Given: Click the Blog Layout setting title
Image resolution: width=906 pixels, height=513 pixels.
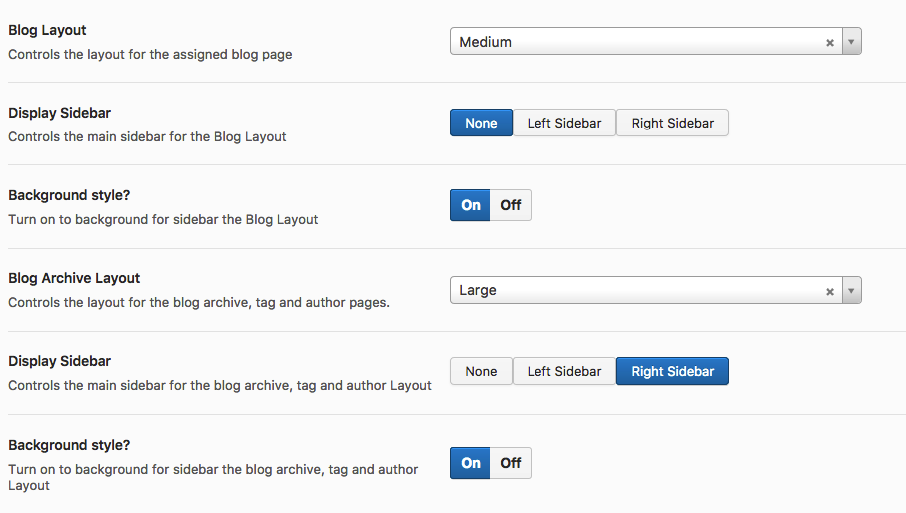Looking at the screenshot, I should tap(47, 31).
